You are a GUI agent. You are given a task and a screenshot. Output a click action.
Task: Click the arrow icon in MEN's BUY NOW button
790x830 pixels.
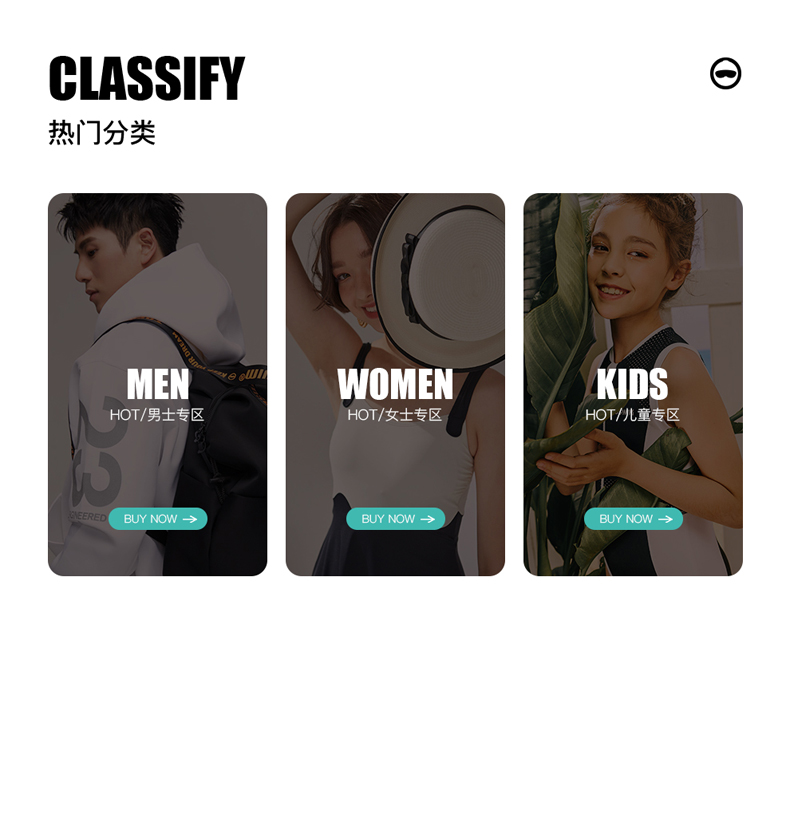(190, 519)
